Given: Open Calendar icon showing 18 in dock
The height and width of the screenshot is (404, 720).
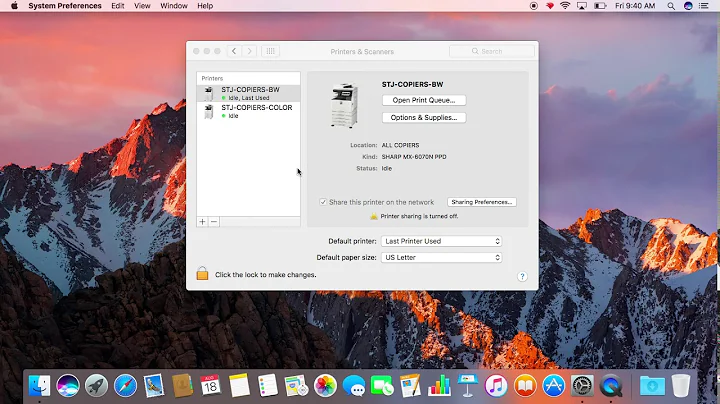Looking at the screenshot, I should 211,386.
